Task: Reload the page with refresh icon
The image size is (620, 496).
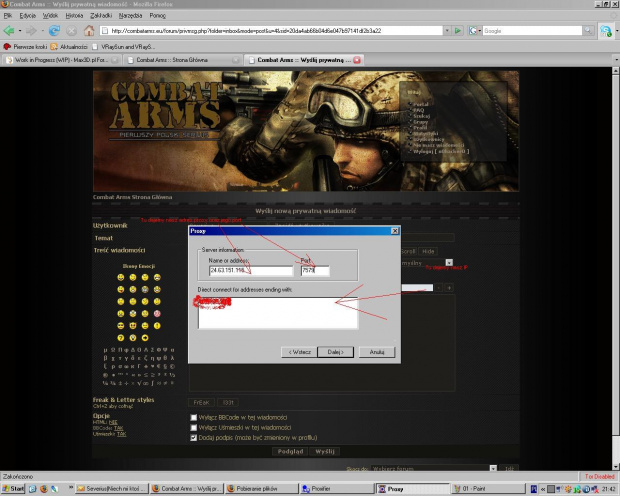Action: tap(54, 30)
